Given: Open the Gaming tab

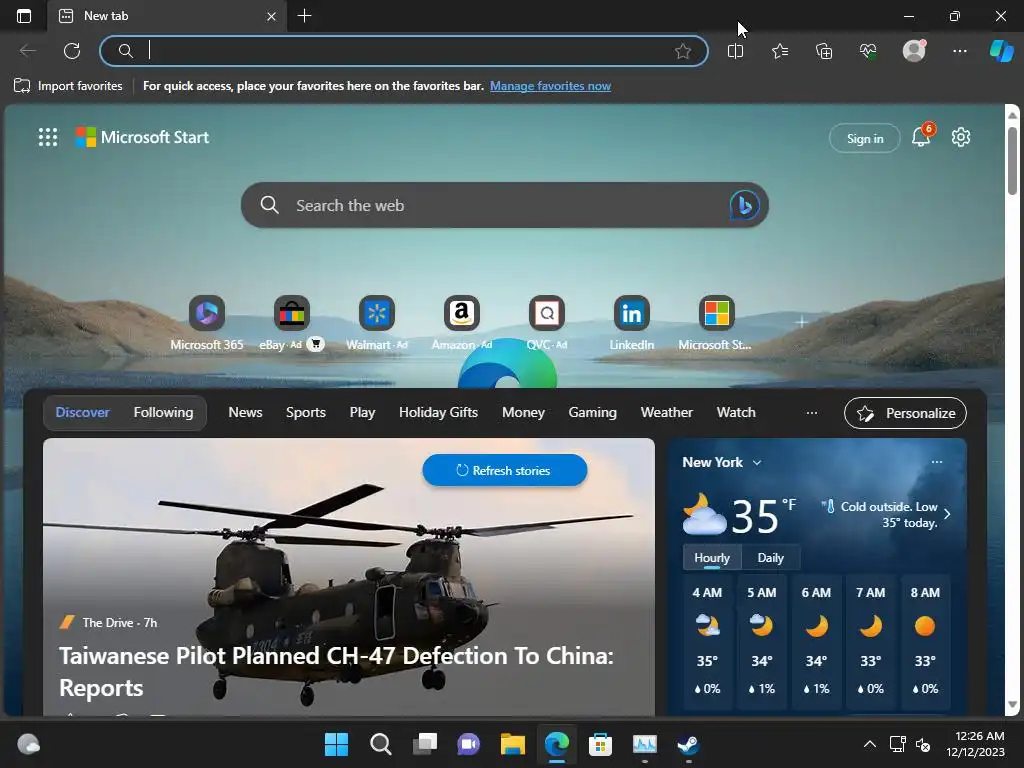Looking at the screenshot, I should [x=592, y=412].
